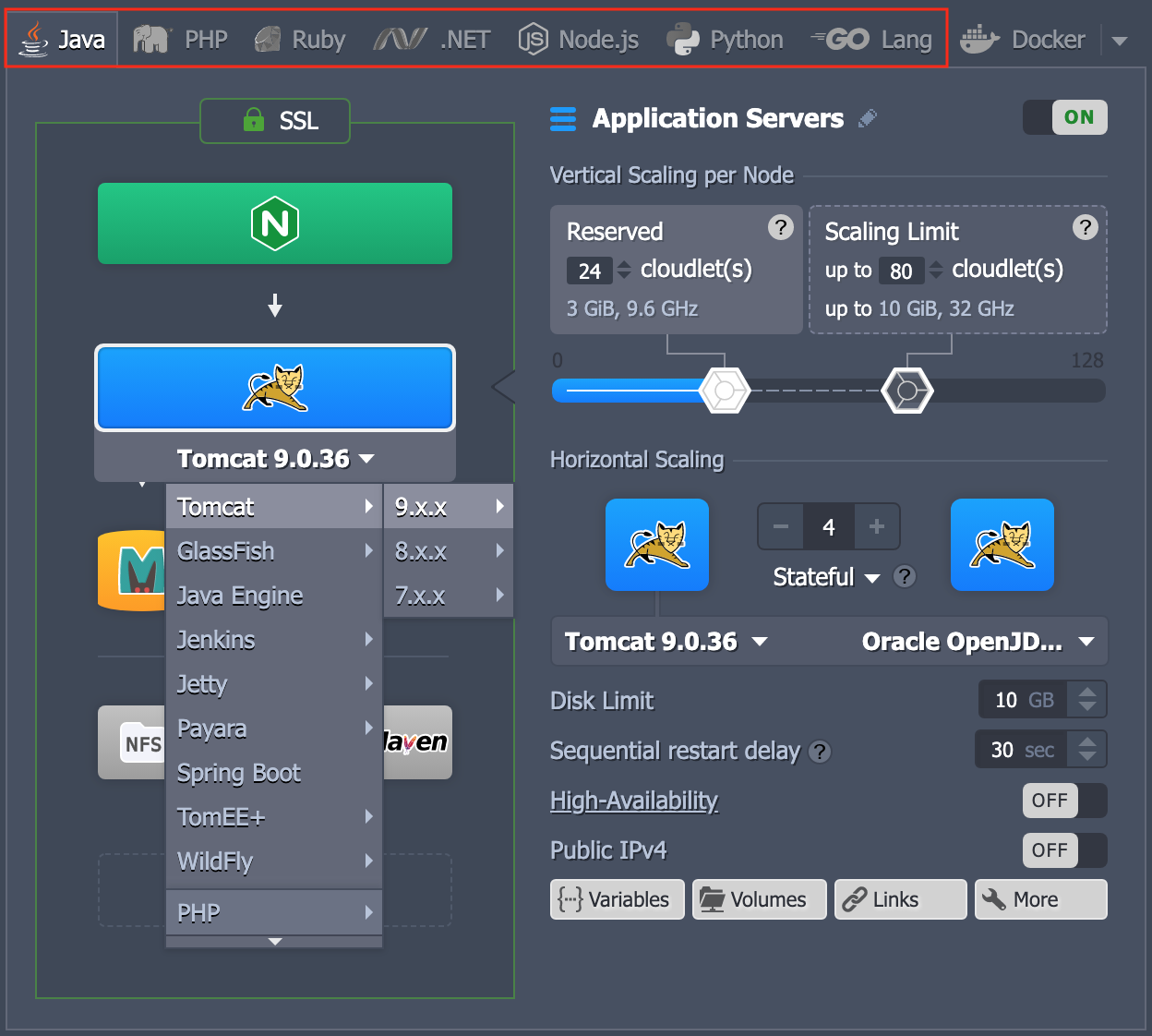
Task: Expand the 7.x.x version submenu
Action: click(449, 595)
